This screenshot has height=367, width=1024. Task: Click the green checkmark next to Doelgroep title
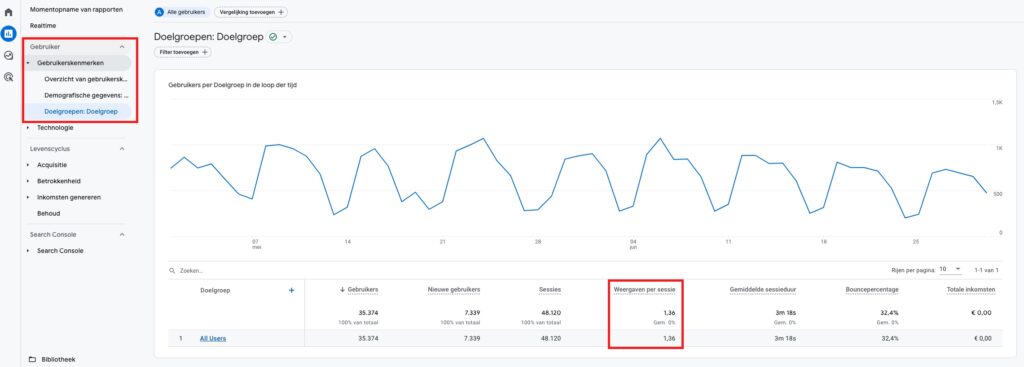272,37
